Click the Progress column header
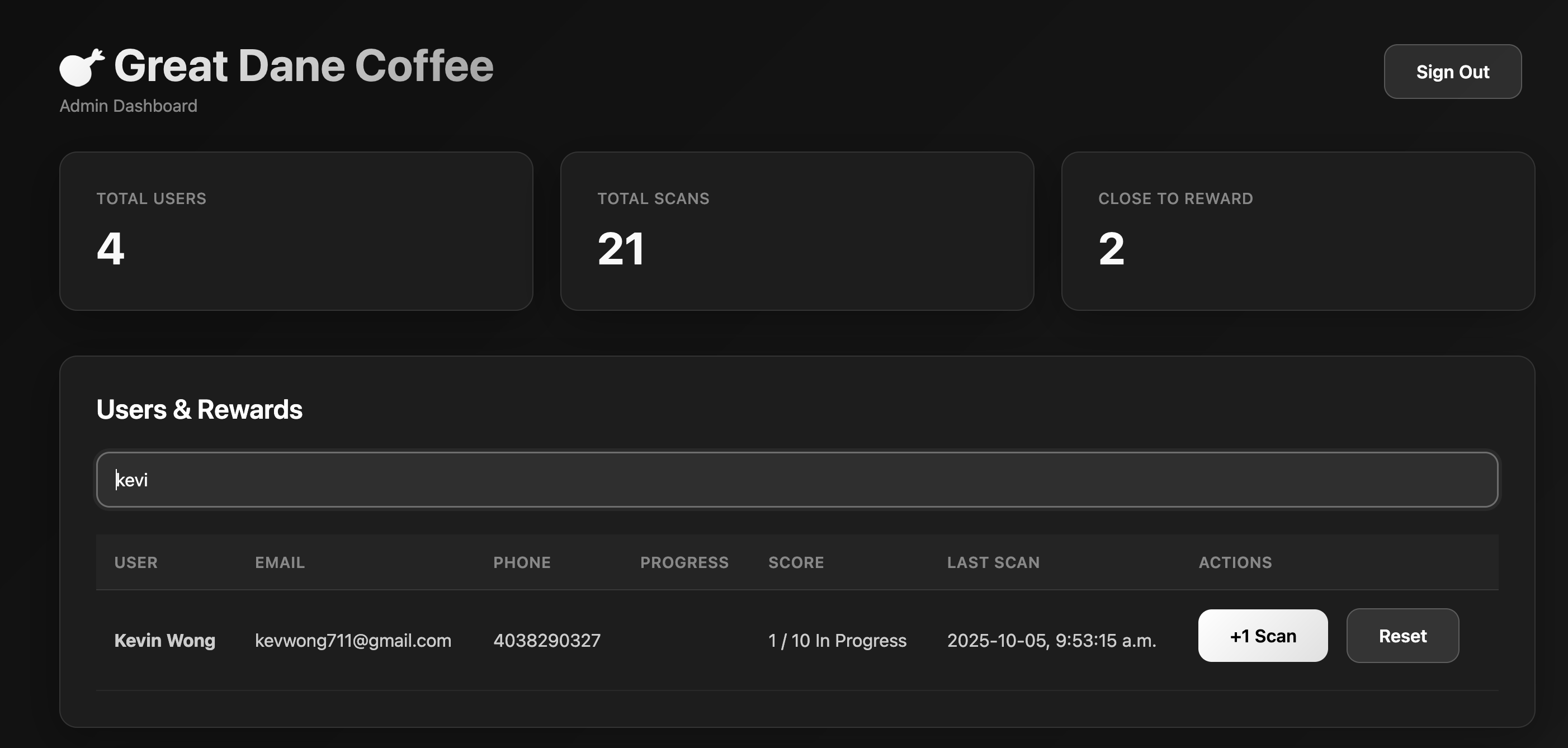Viewport: 1568px width, 748px height. pyautogui.click(x=683, y=562)
